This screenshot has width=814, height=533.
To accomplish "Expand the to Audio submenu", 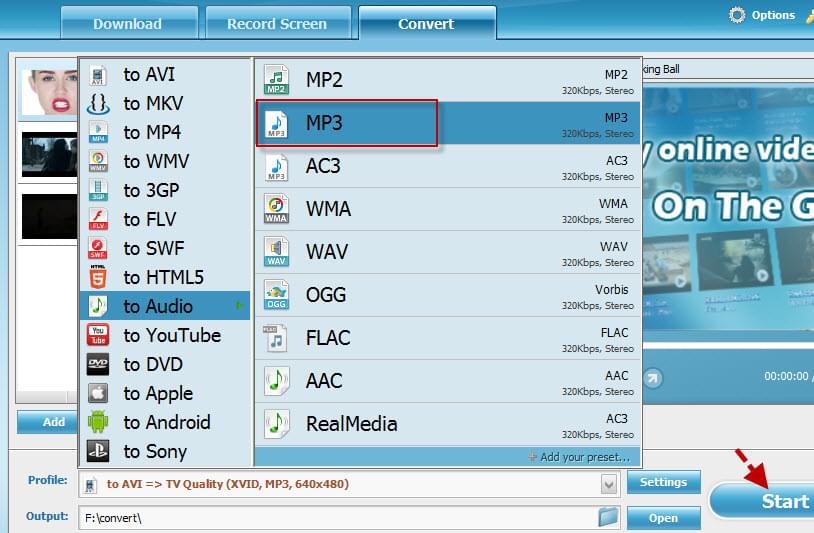I will coord(165,306).
